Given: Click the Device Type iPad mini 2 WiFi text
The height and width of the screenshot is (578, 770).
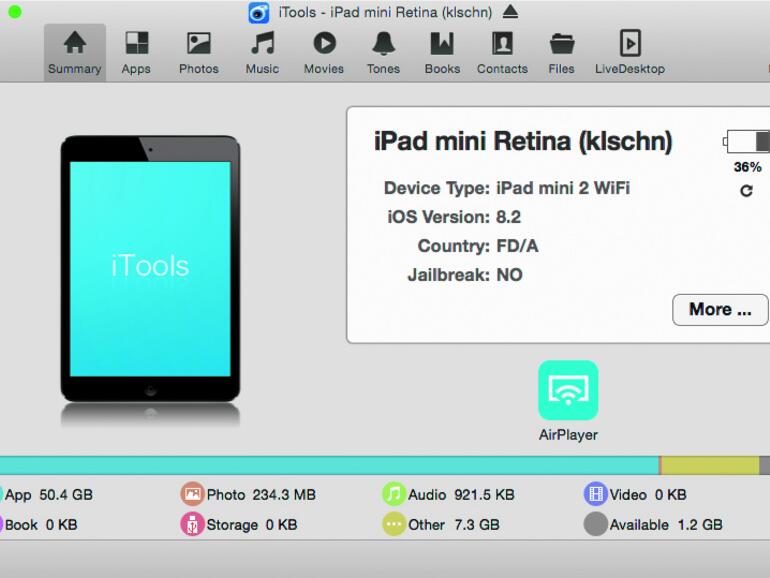Looking at the screenshot, I should click(x=507, y=188).
